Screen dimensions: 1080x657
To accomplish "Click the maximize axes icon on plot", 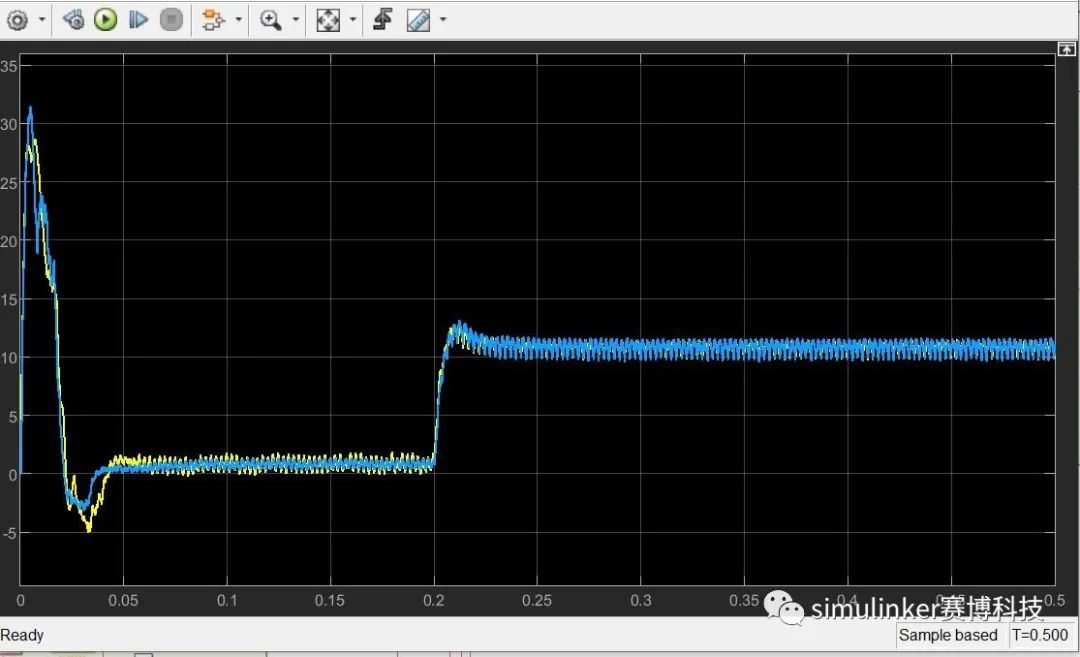I will click(x=1066, y=49).
